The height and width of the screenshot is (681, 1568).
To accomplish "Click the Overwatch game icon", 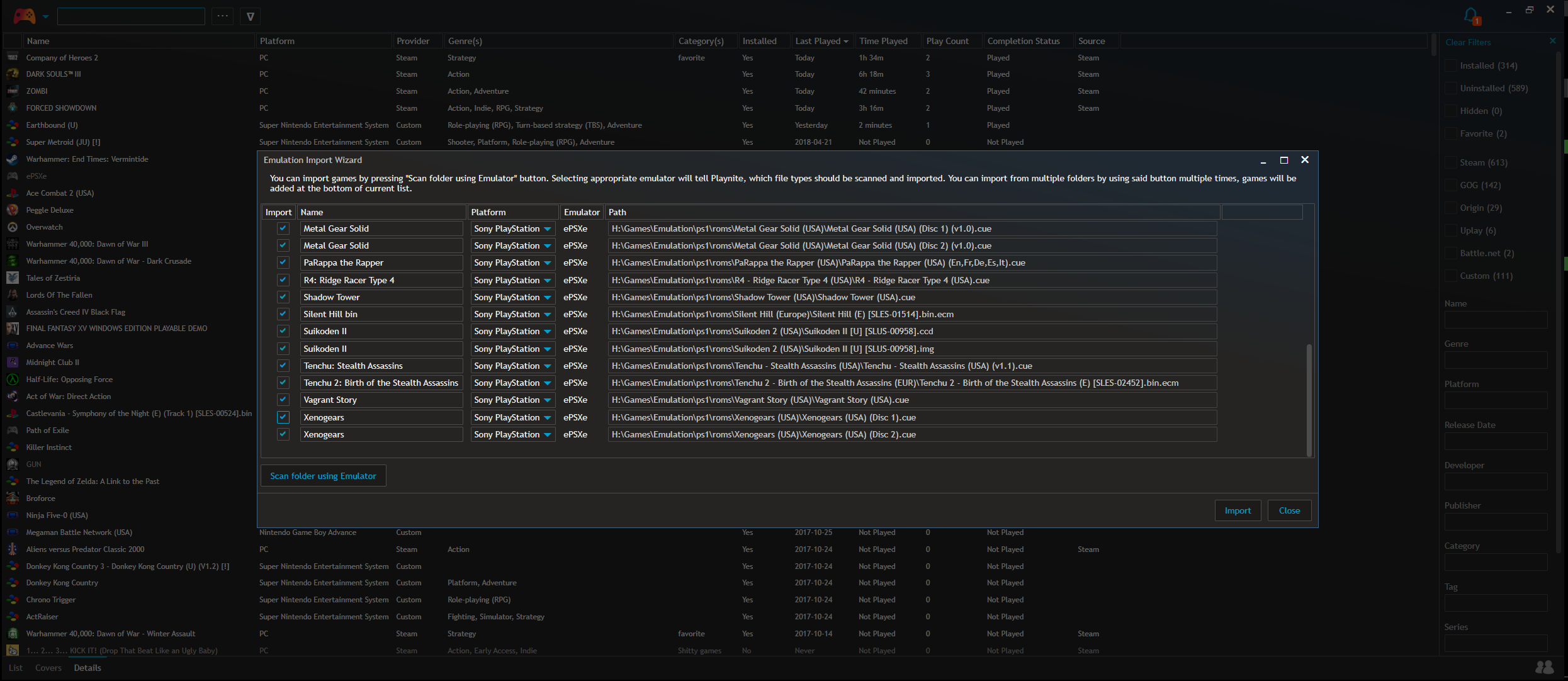I will (13, 227).
